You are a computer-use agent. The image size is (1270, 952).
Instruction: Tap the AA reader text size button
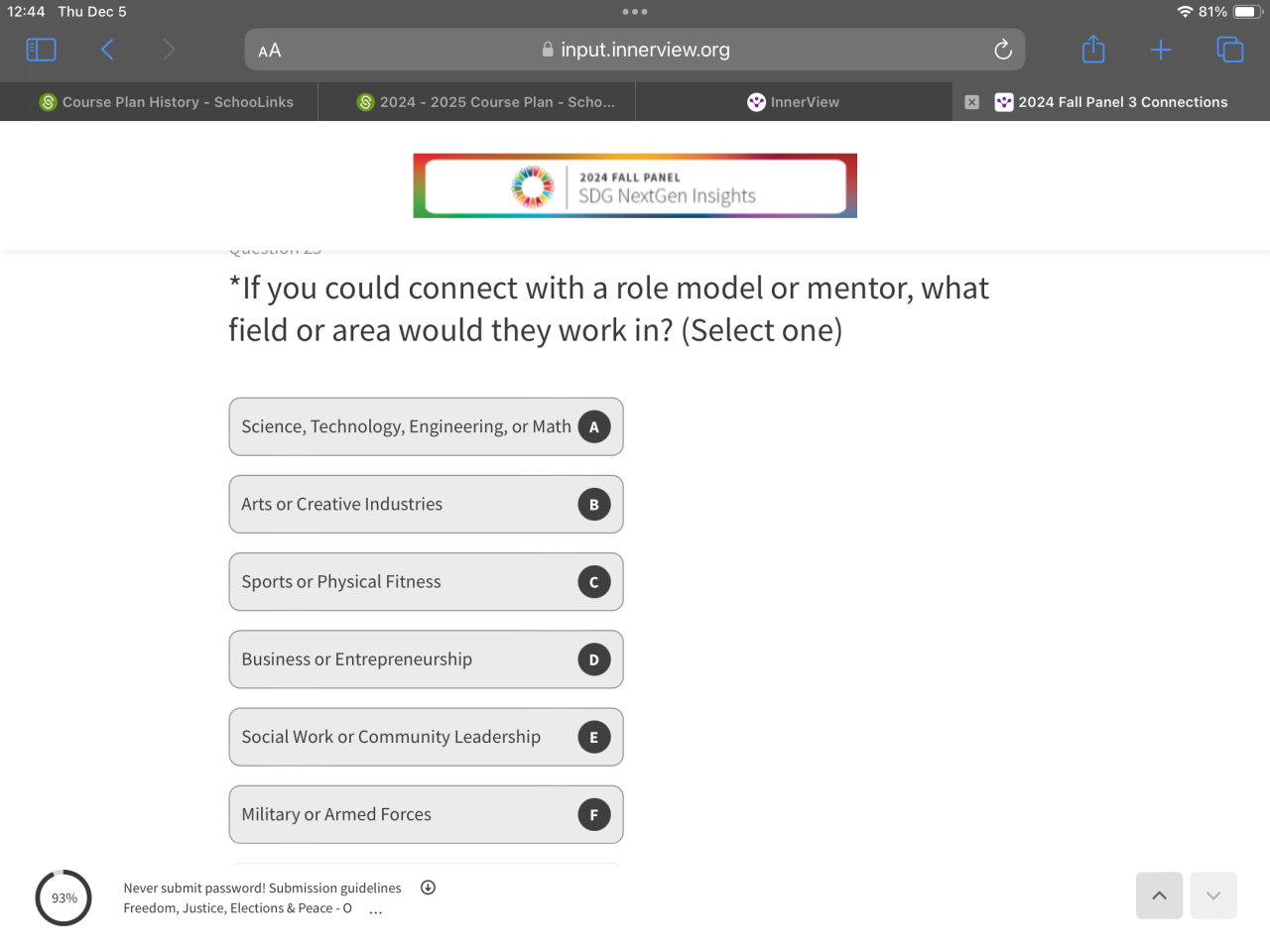270,51
